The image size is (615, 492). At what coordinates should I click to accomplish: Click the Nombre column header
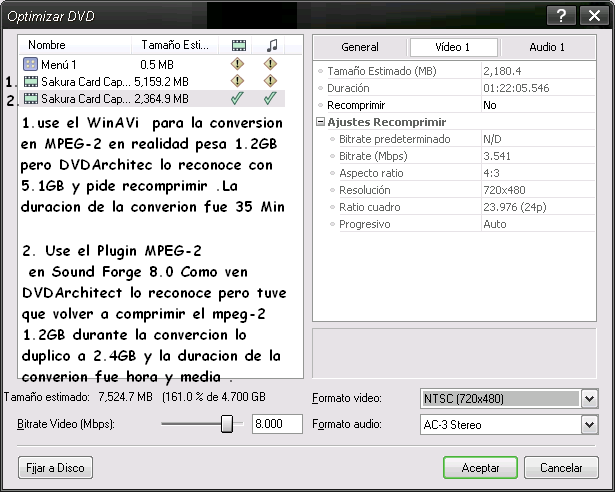75,45
